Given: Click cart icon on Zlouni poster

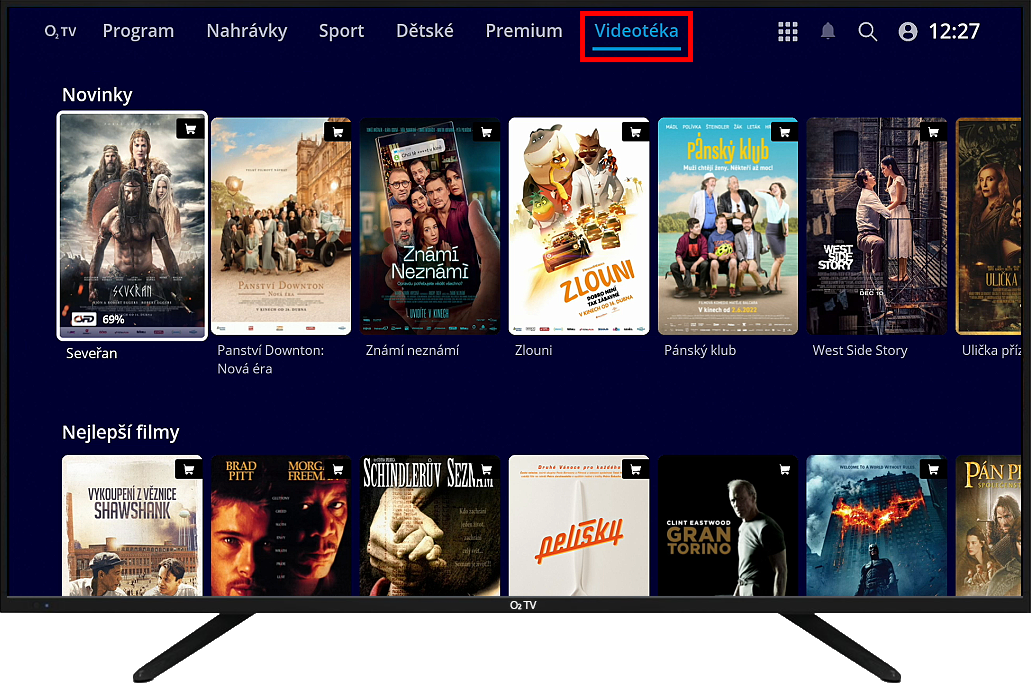Looking at the screenshot, I should click(635, 131).
